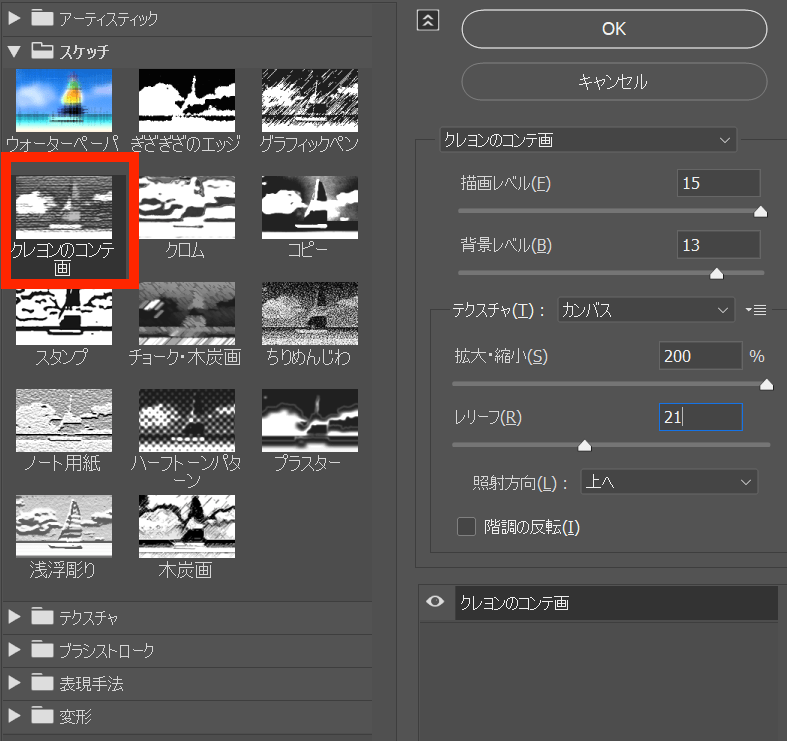Enable the 階調の反転 checkbox
This screenshot has width=787, height=741.
pos(466,527)
